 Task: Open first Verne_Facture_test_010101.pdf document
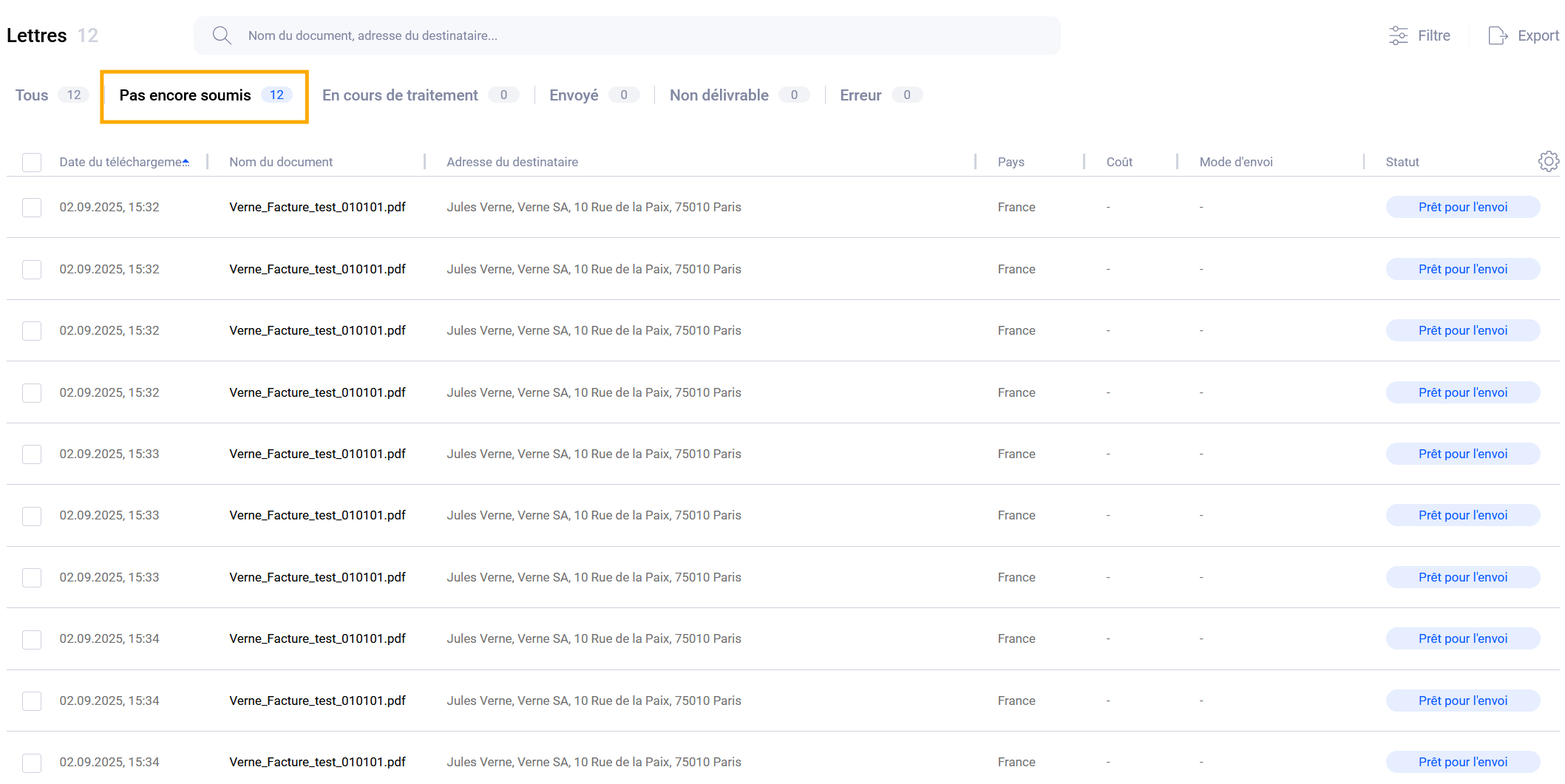coord(317,208)
